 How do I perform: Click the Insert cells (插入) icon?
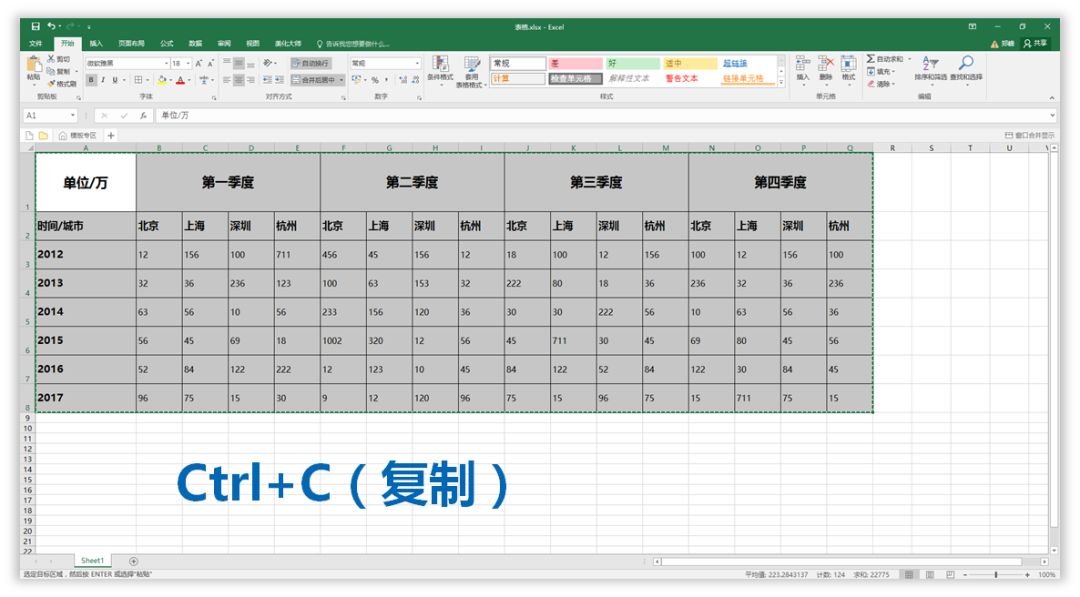click(x=802, y=63)
